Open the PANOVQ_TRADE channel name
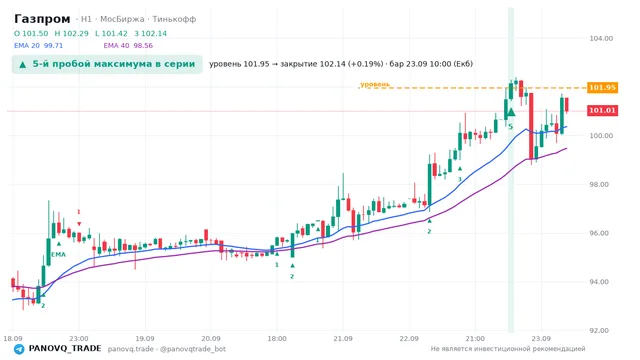This screenshot has height=360, width=640. click(65, 349)
